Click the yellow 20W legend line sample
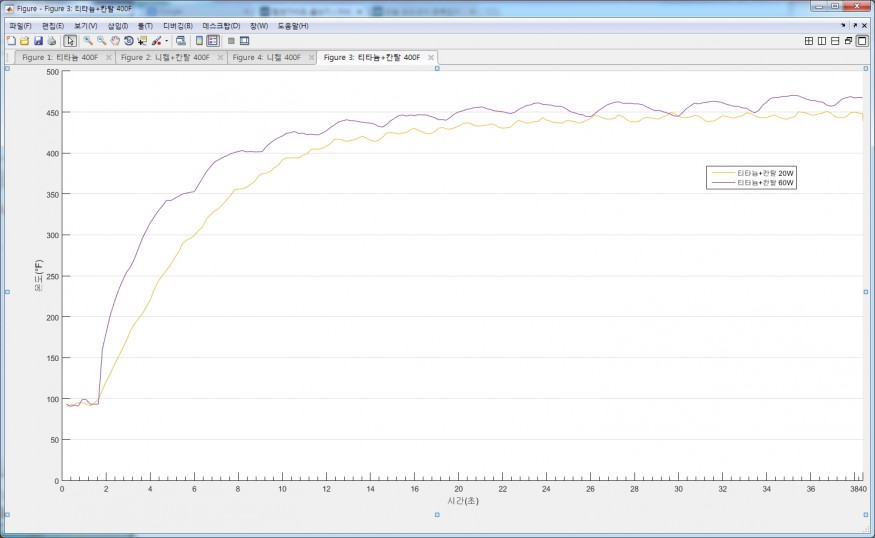 tap(723, 174)
